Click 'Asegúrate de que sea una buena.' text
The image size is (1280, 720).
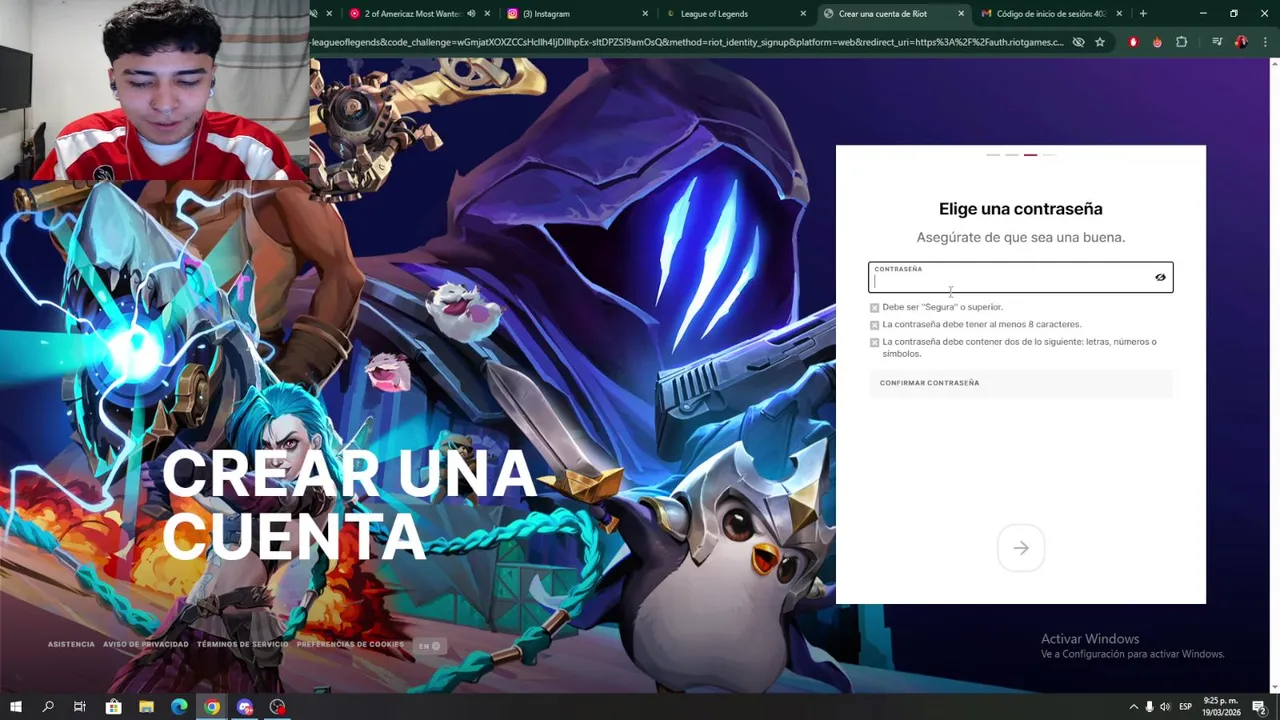1020,238
